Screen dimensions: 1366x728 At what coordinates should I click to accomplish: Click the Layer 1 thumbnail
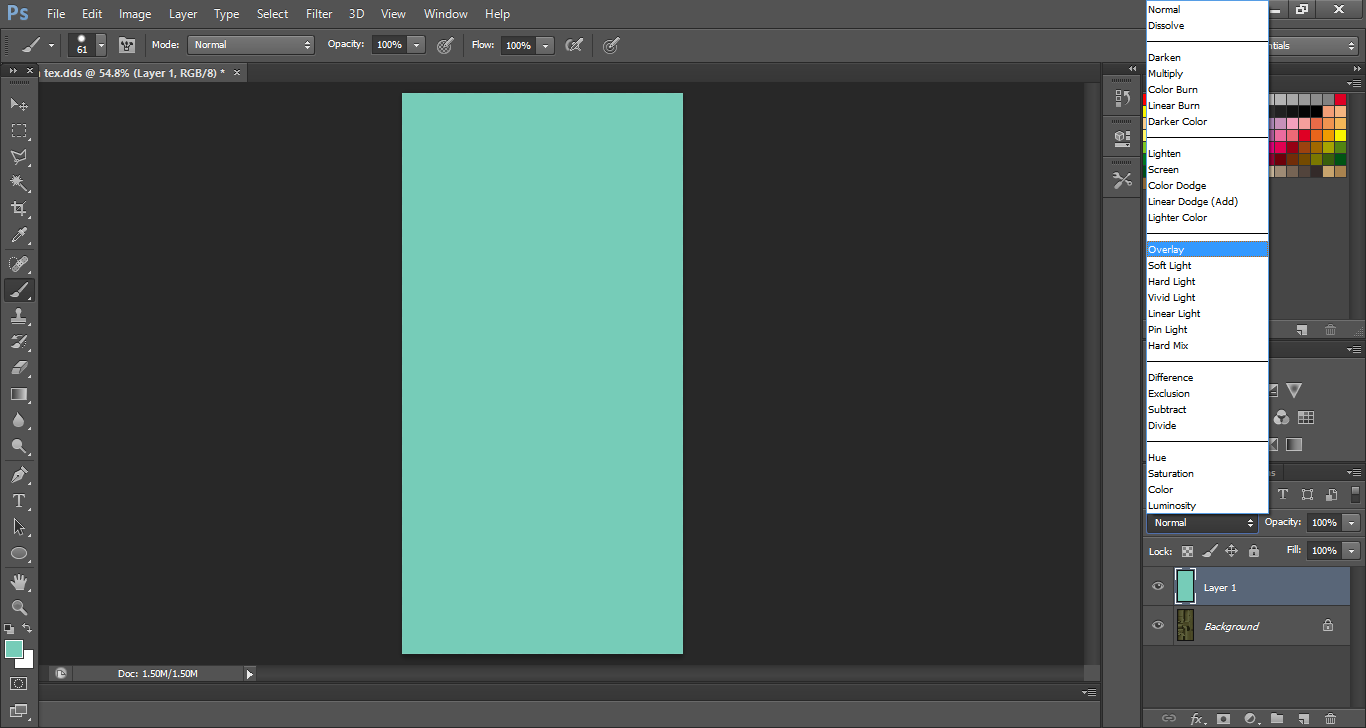1185,587
